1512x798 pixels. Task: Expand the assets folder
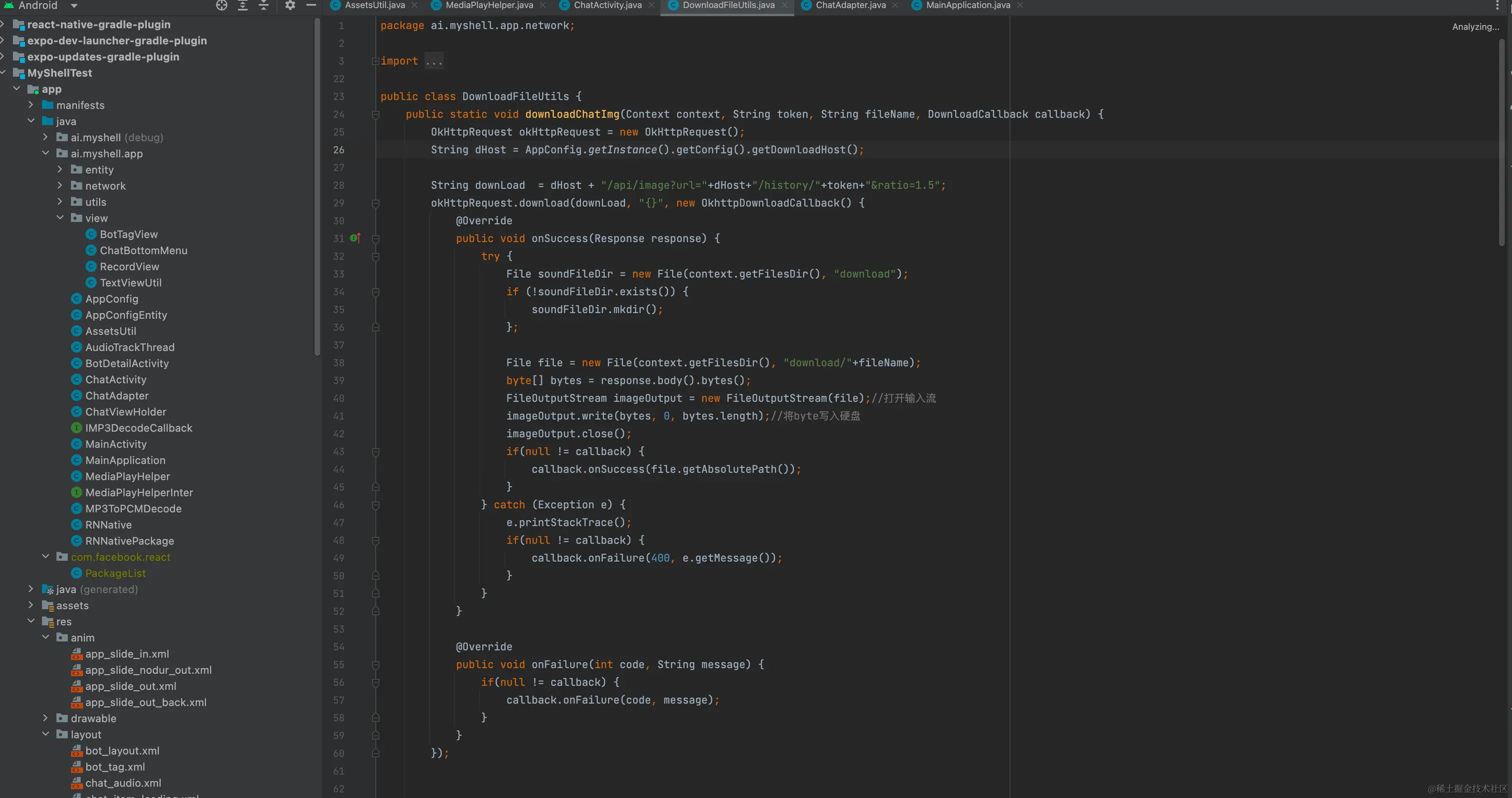[x=31, y=605]
